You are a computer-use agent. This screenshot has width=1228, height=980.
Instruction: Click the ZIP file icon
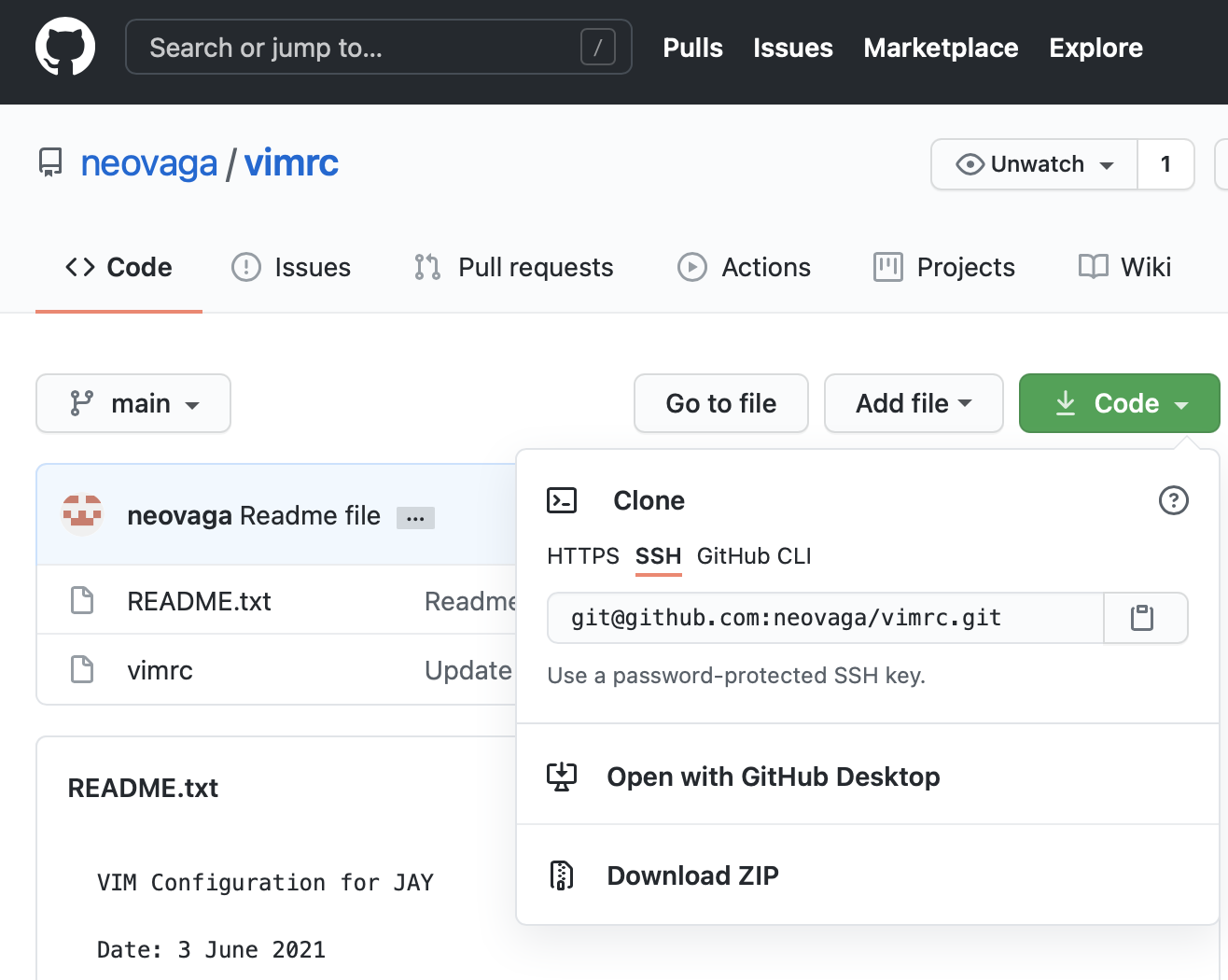[562, 875]
